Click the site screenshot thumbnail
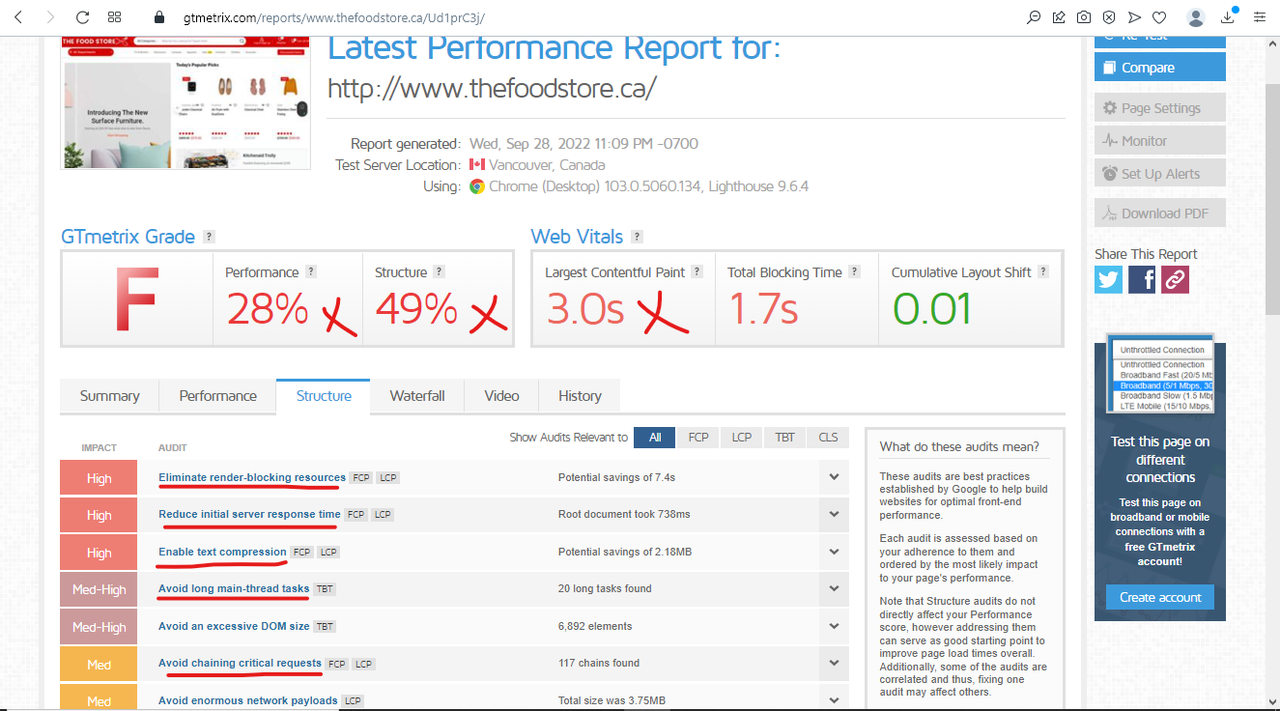This screenshot has width=1280, height=711. (186, 102)
